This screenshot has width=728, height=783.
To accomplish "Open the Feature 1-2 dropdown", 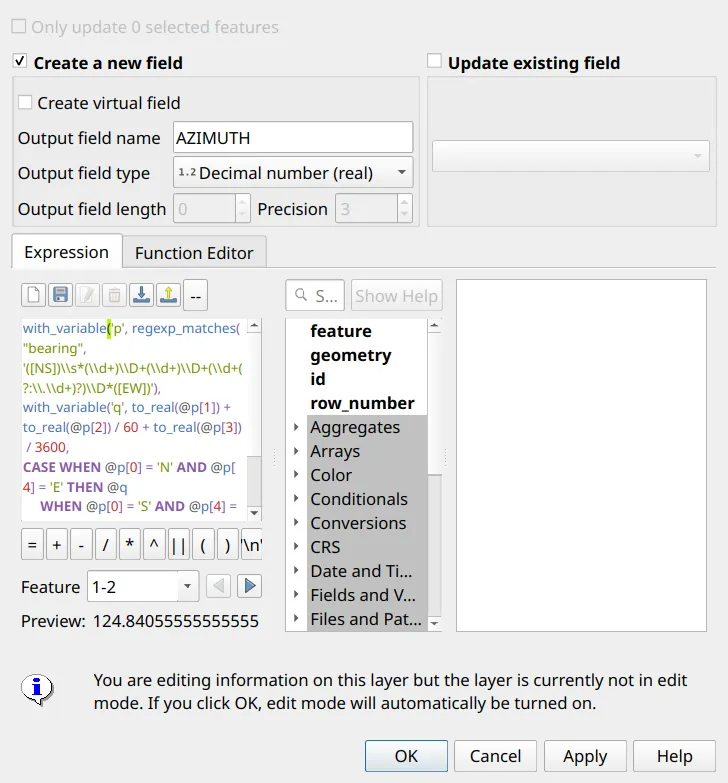I will pyautogui.click(x=143, y=586).
